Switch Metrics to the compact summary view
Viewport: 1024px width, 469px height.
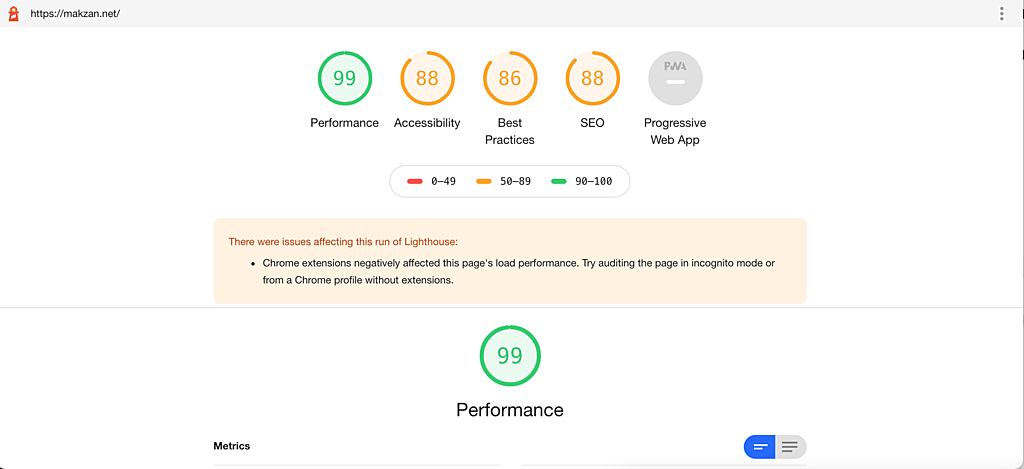click(760, 446)
